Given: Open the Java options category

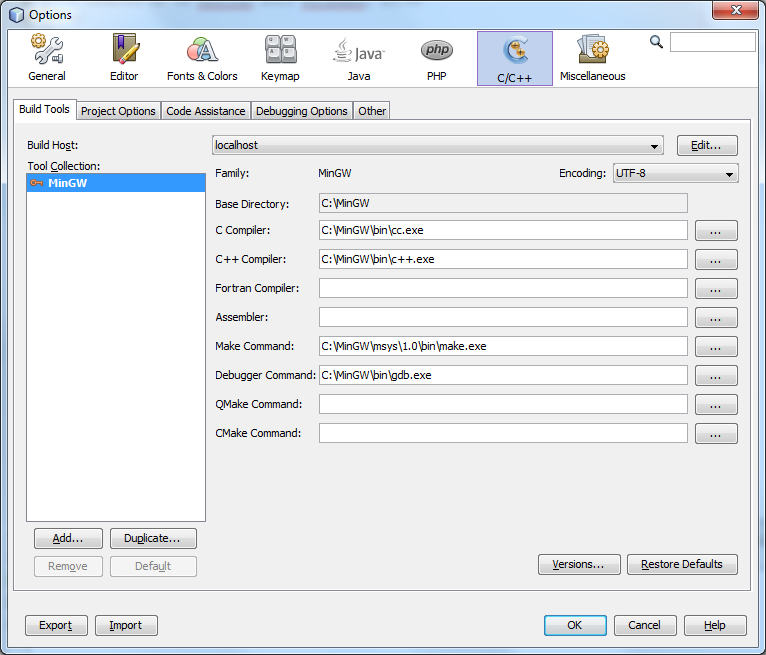Looking at the screenshot, I should point(359,58).
